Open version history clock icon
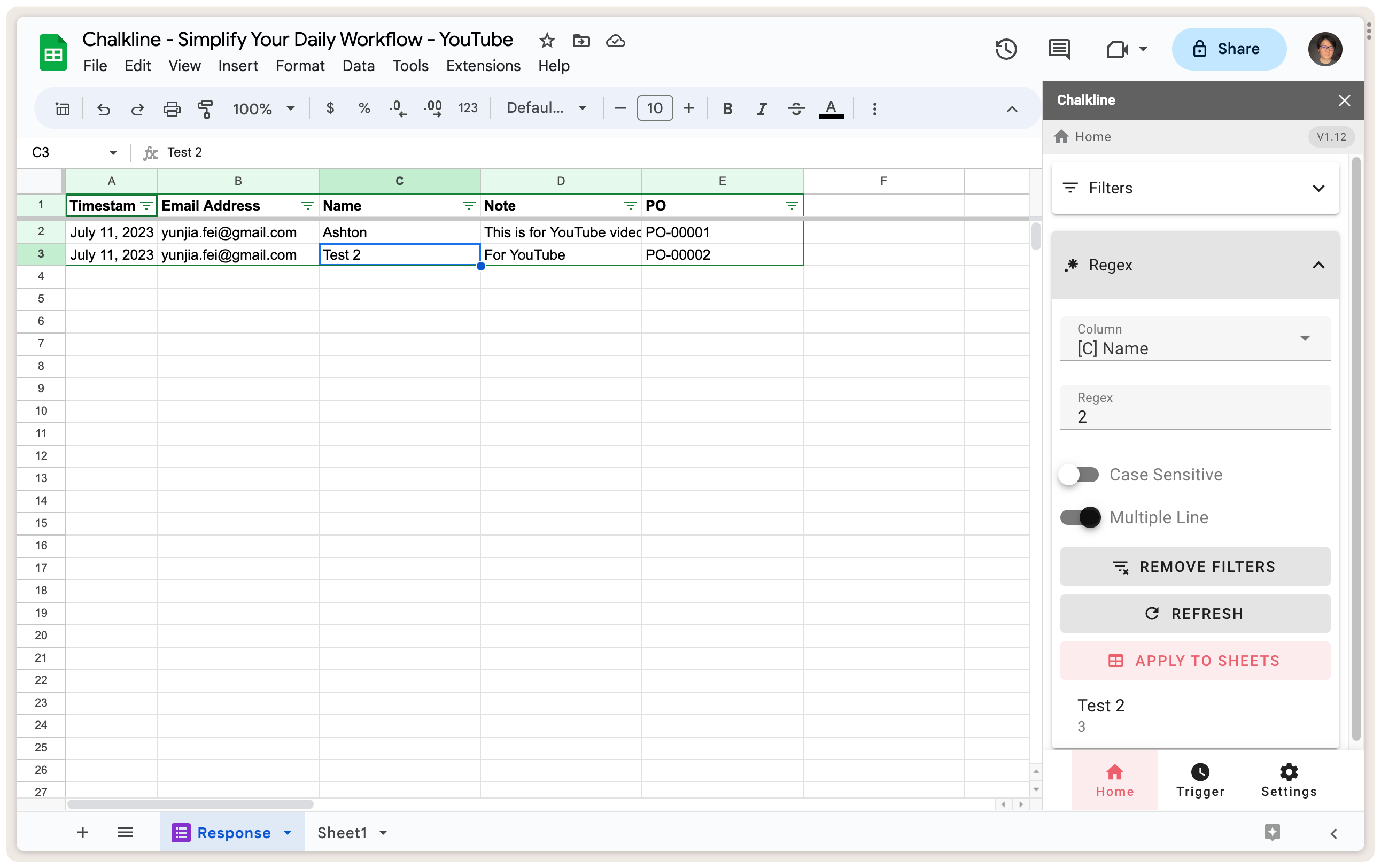1381x868 pixels. click(x=1006, y=49)
